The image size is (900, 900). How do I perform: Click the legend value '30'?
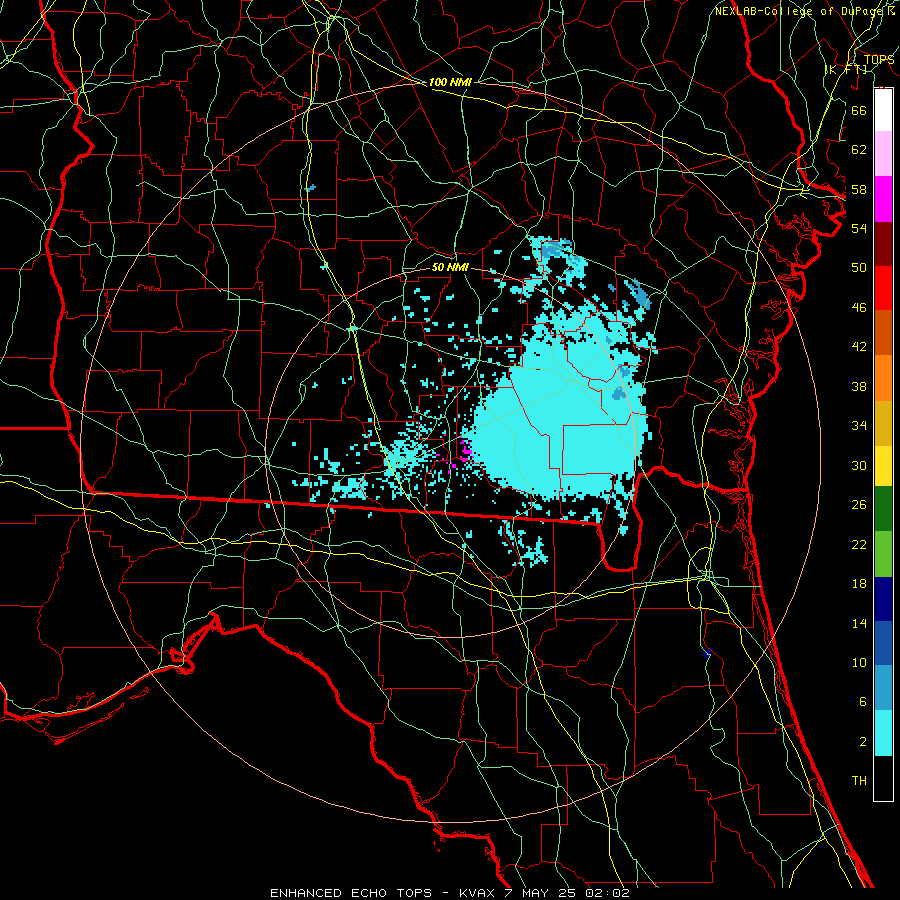tap(859, 465)
